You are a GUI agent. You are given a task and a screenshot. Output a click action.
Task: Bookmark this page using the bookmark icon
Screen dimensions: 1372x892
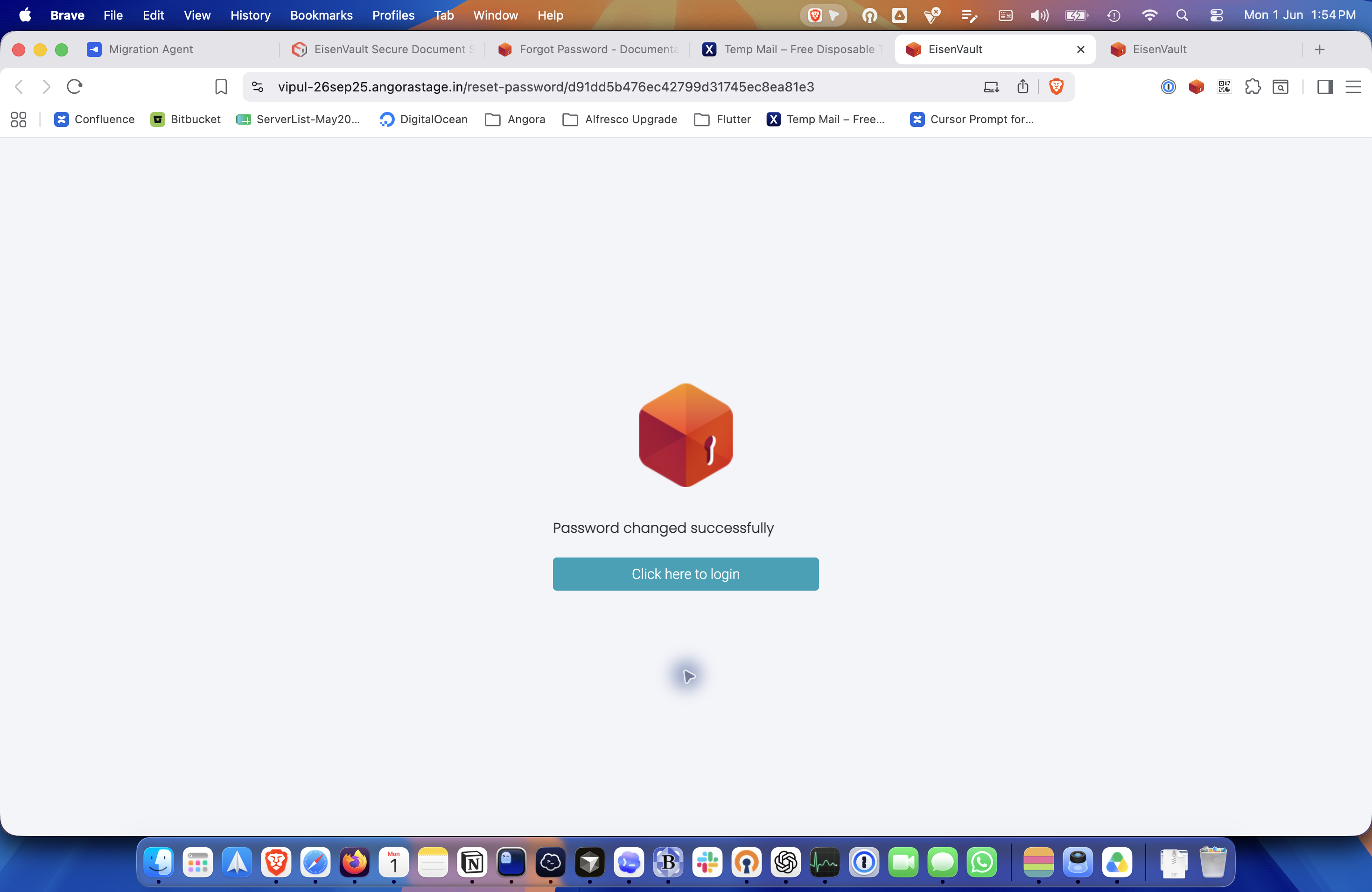pyautogui.click(x=221, y=87)
